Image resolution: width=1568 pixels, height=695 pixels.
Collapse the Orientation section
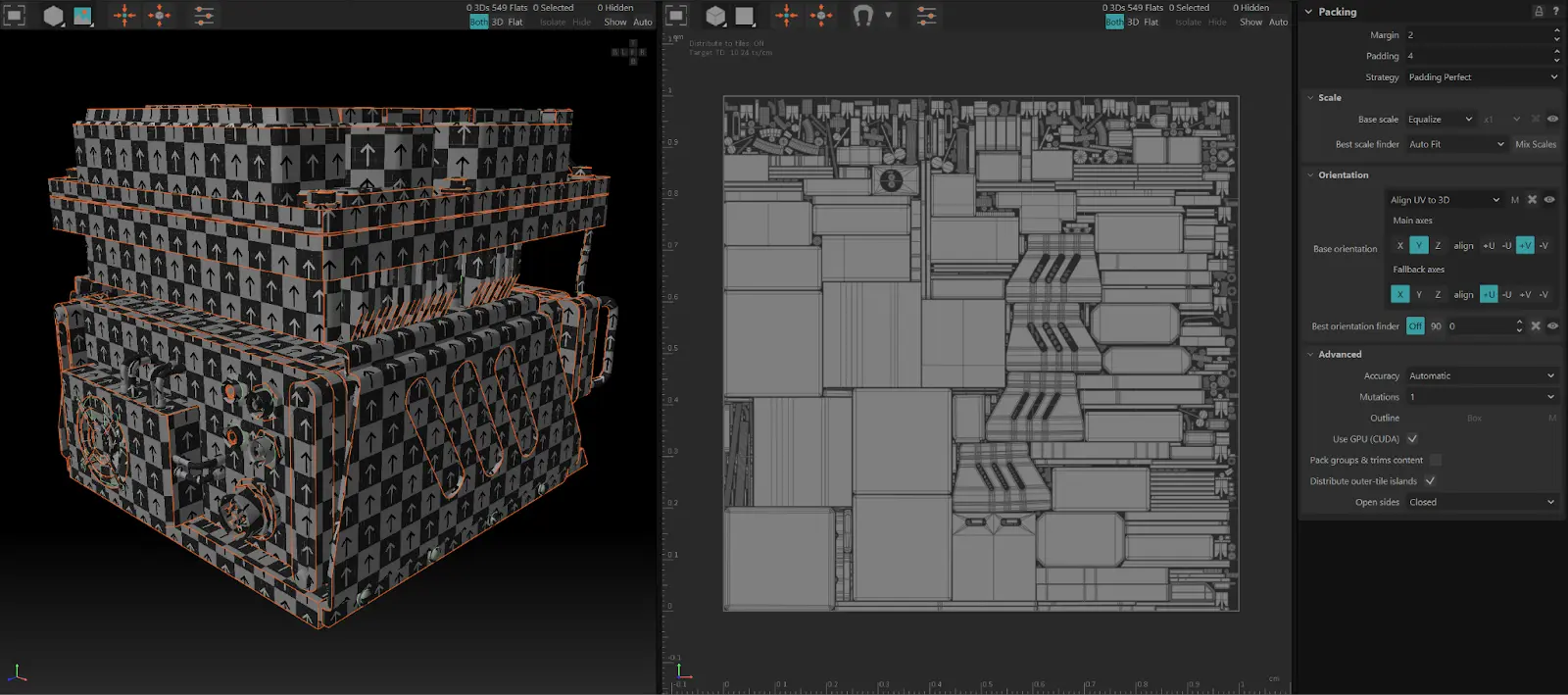click(1310, 175)
